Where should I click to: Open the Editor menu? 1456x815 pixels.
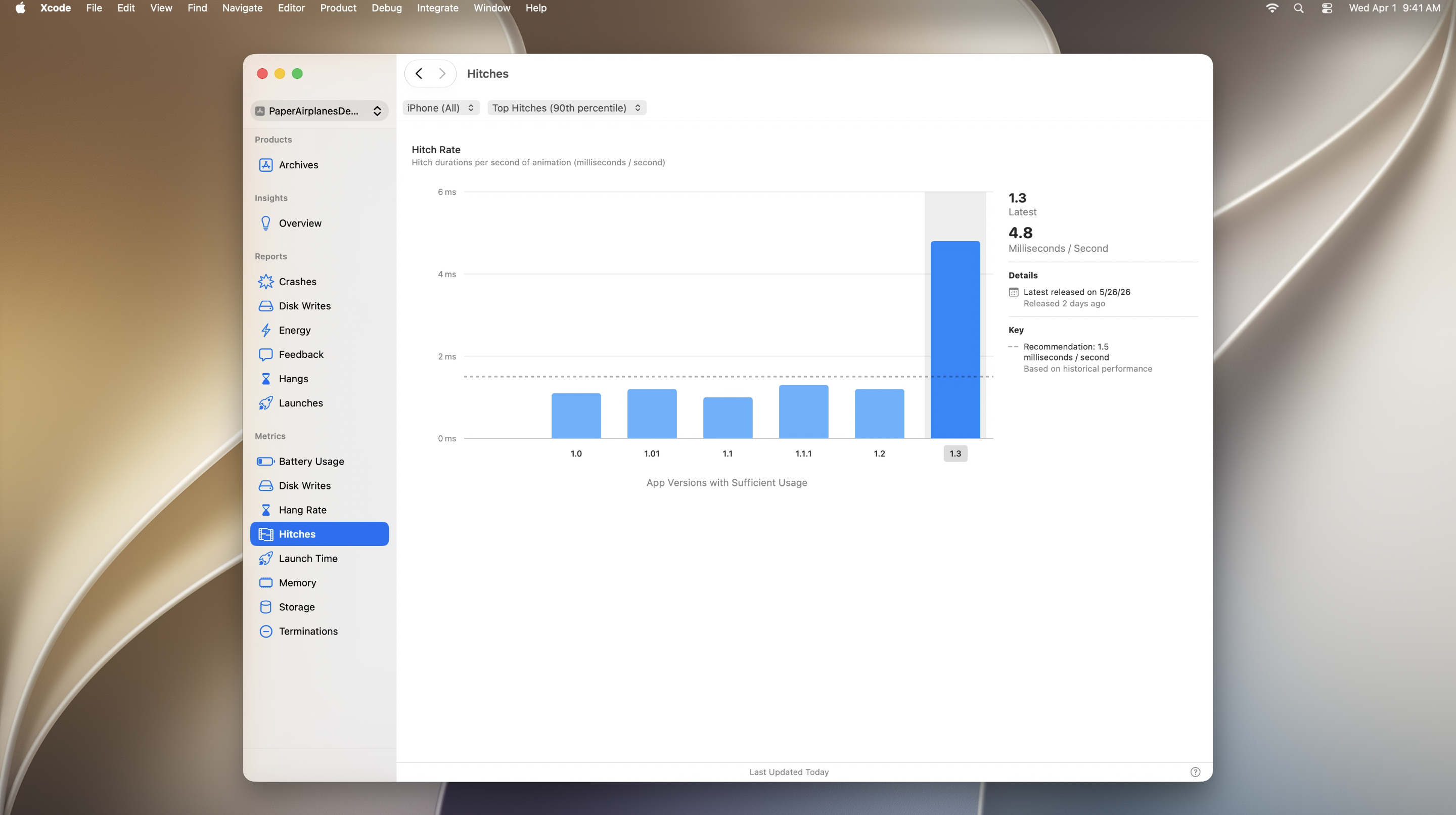pos(291,8)
